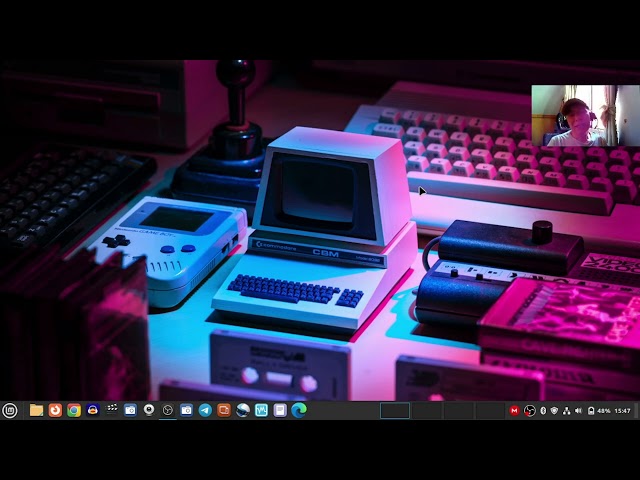Click the battery indicator showing 48%
Screen dimensions: 640x480
[x=599, y=411]
